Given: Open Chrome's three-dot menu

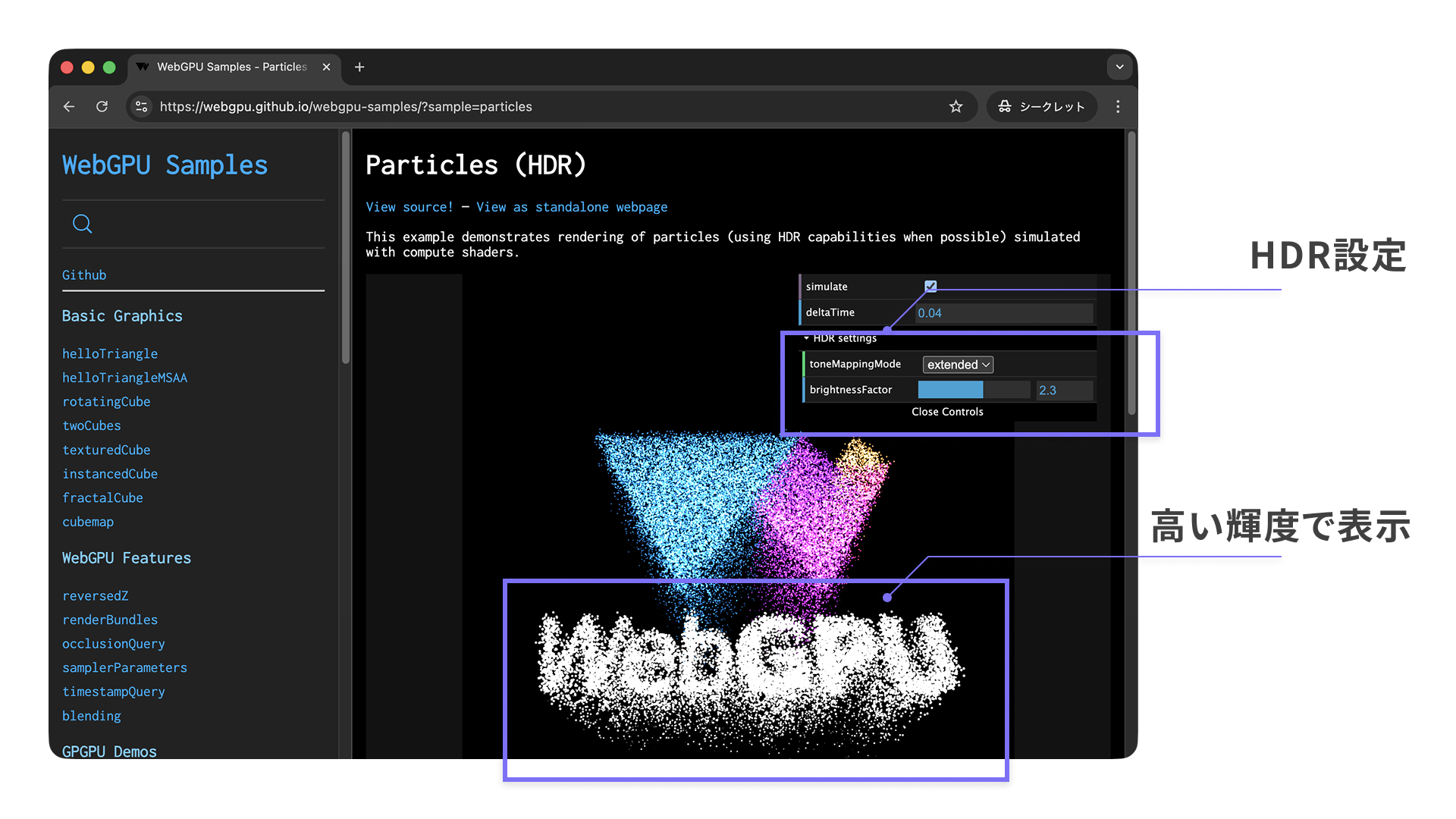Looking at the screenshot, I should click(x=1118, y=107).
